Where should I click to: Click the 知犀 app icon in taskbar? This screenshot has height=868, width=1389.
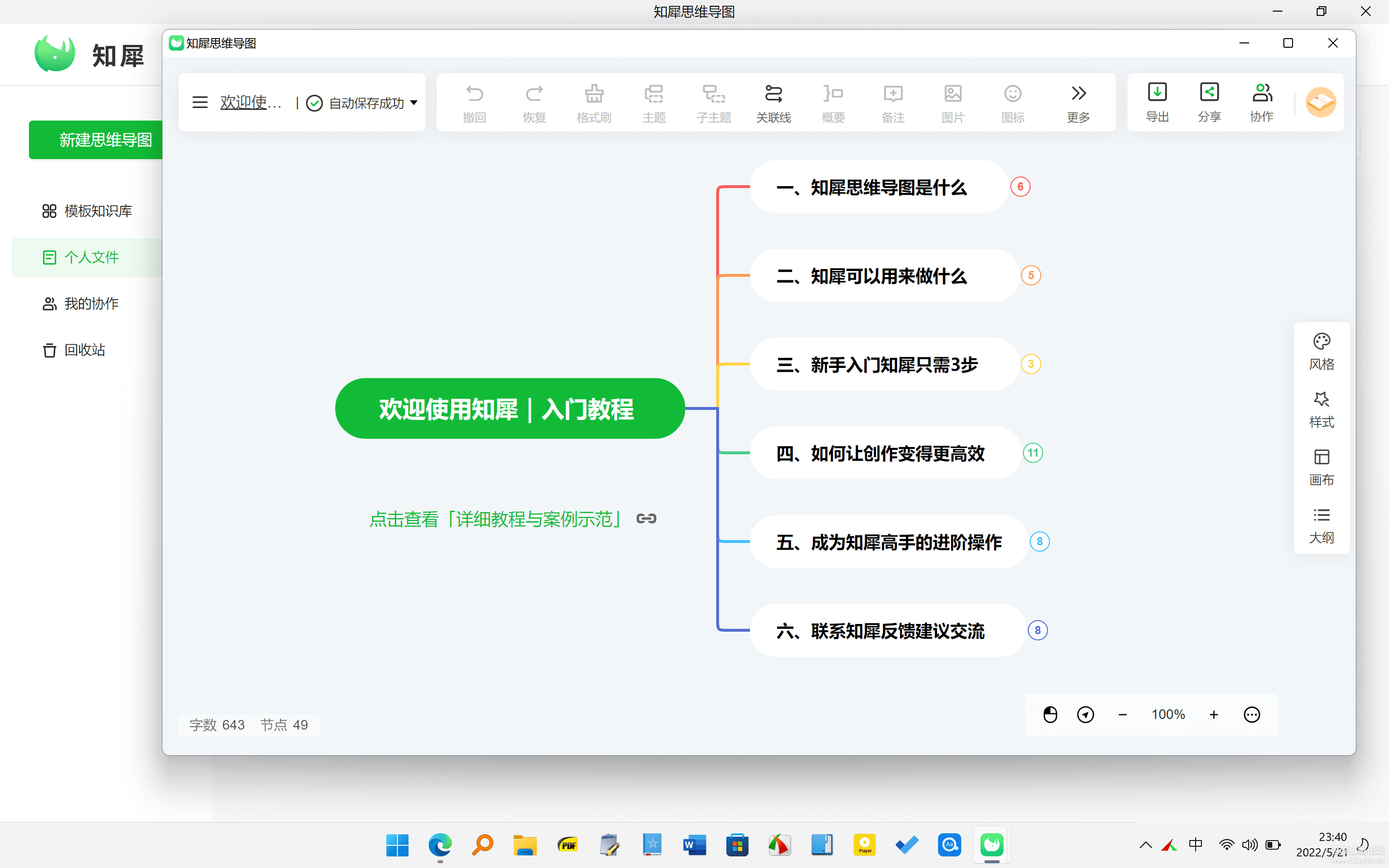coord(991,845)
